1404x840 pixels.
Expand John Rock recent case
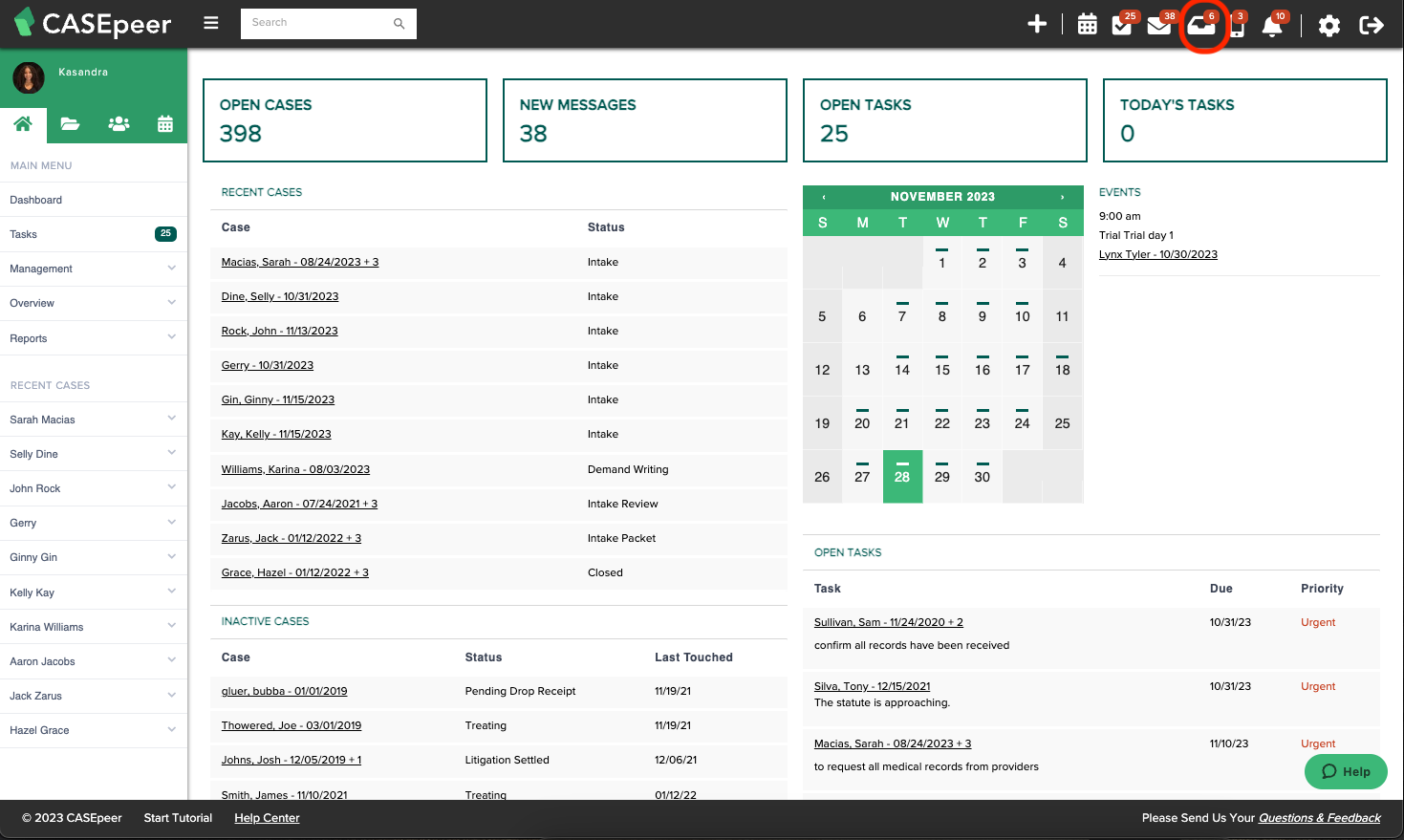tap(94, 488)
